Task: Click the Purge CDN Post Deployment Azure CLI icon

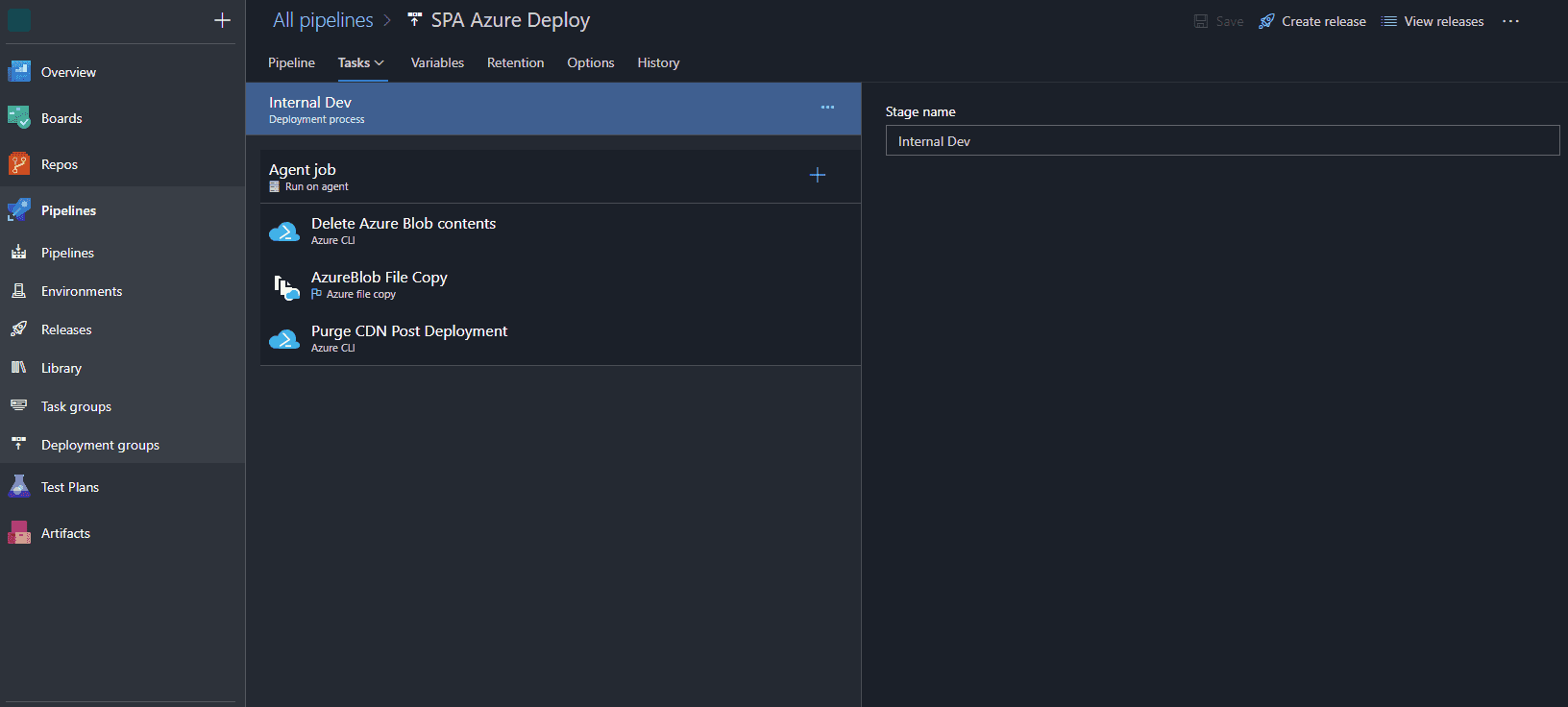Action: pos(284,339)
